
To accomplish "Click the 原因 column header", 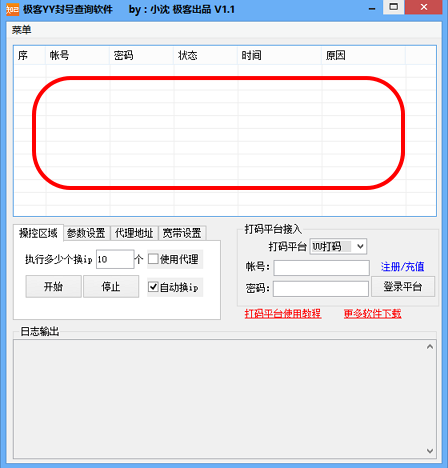I will click(364, 55).
